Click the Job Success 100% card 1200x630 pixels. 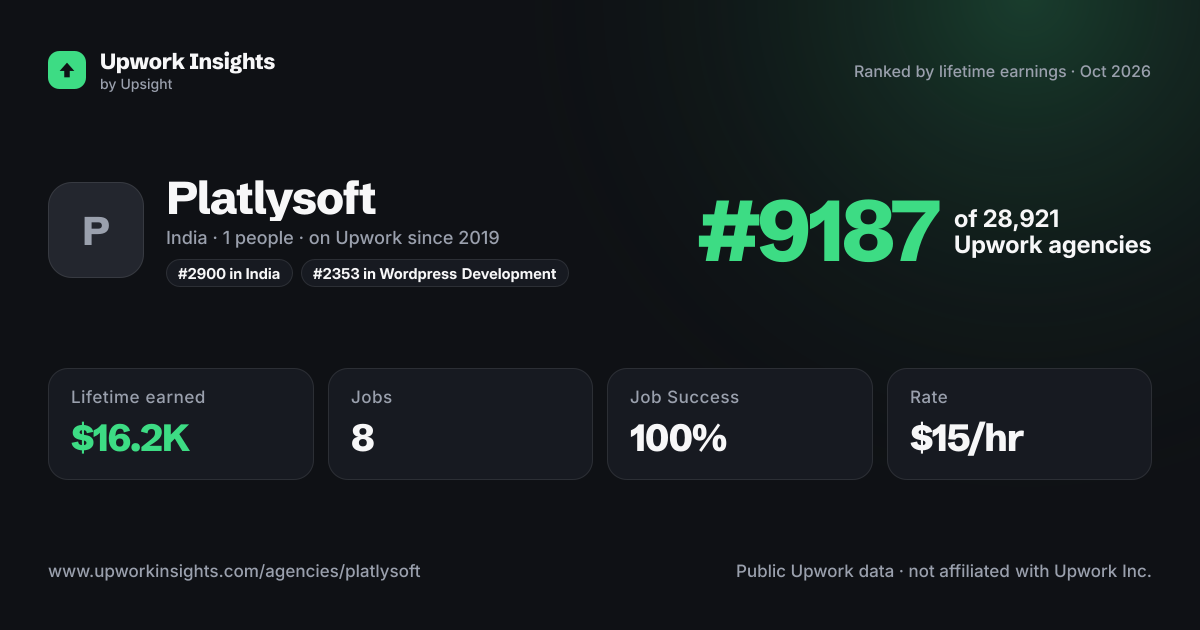[740, 424]
